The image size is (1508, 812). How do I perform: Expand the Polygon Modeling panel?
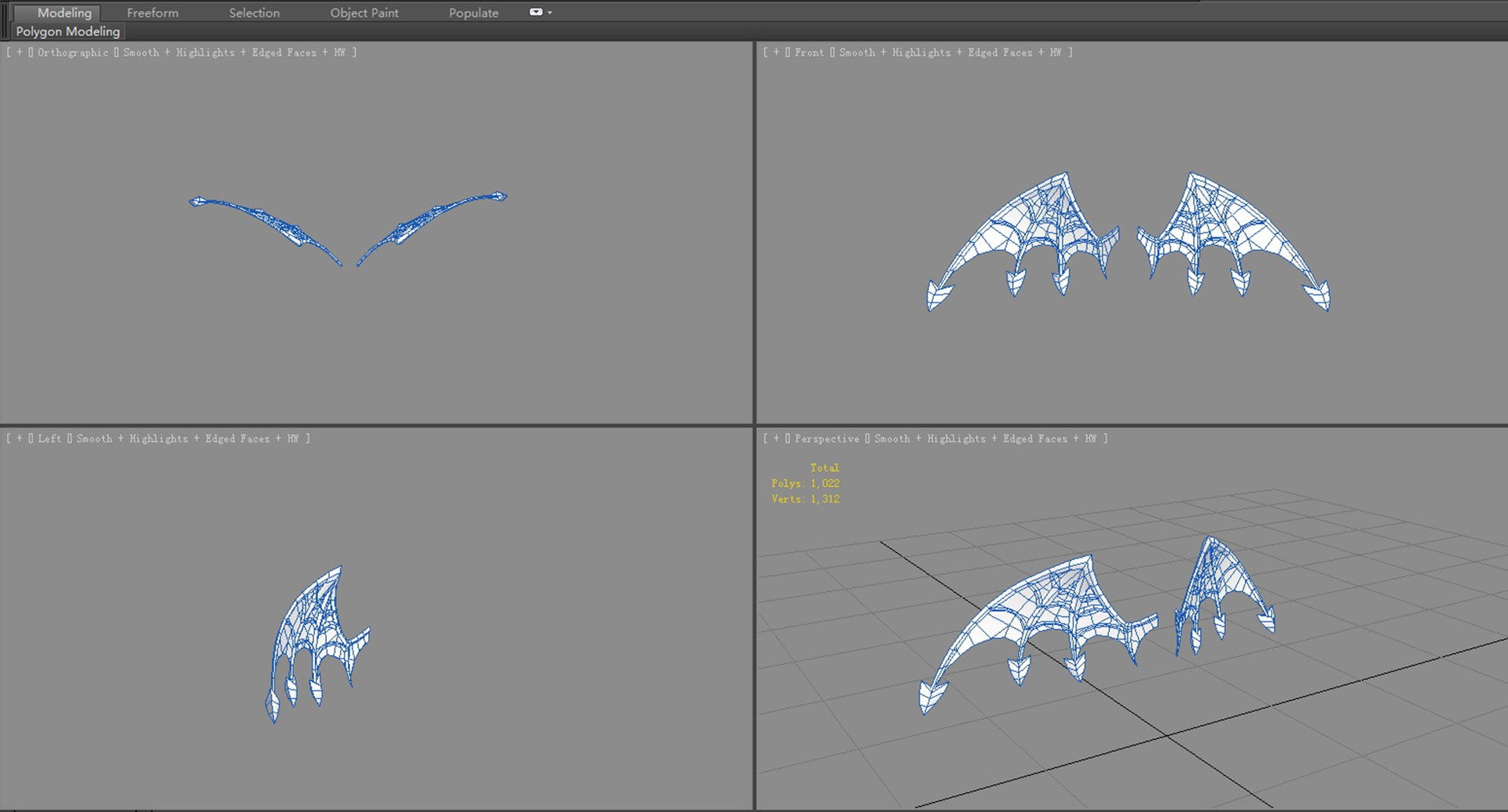point(68,31)
